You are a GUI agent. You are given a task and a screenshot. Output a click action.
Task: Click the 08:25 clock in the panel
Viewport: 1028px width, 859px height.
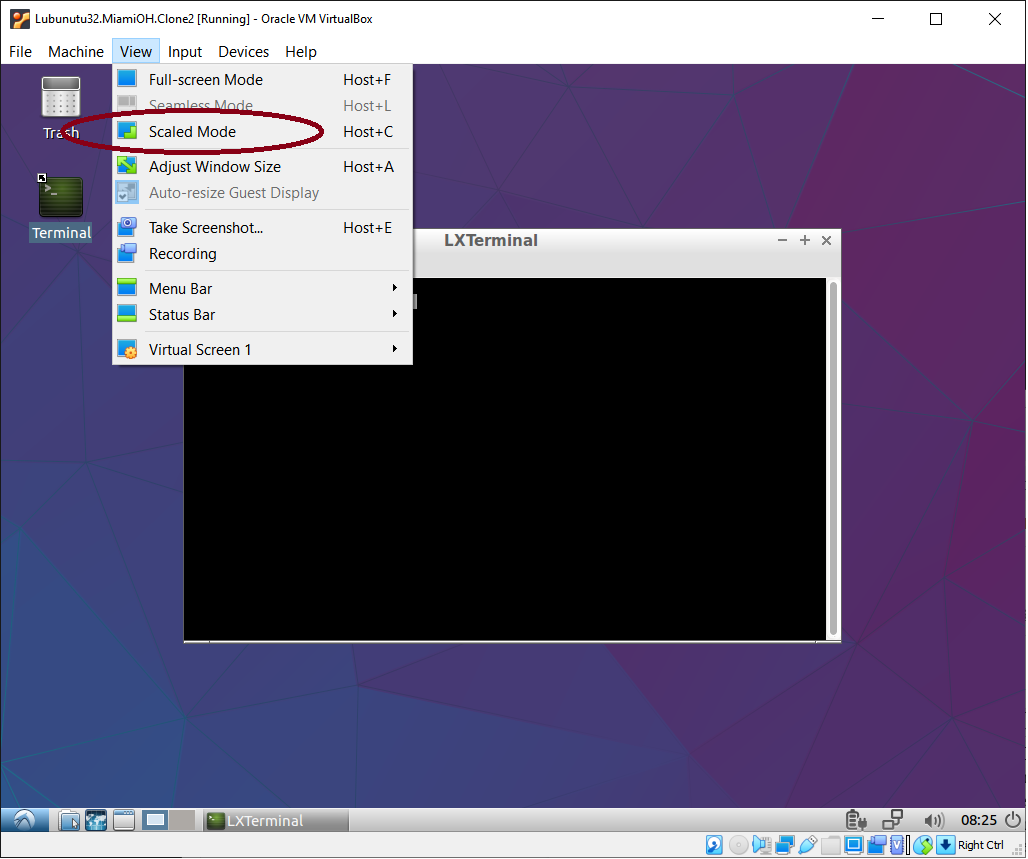click(x=979, y=820)
